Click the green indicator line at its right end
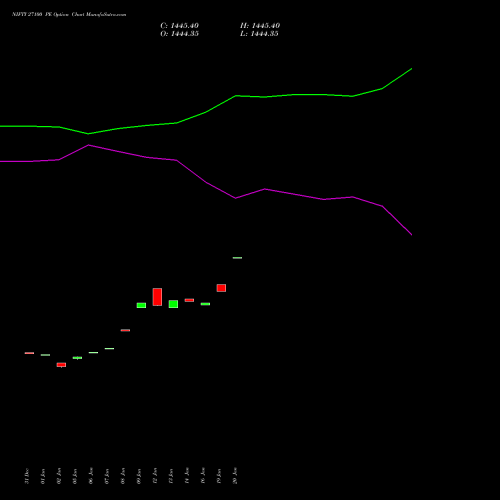This screenshot has width=500, height=500. point(411,69)
